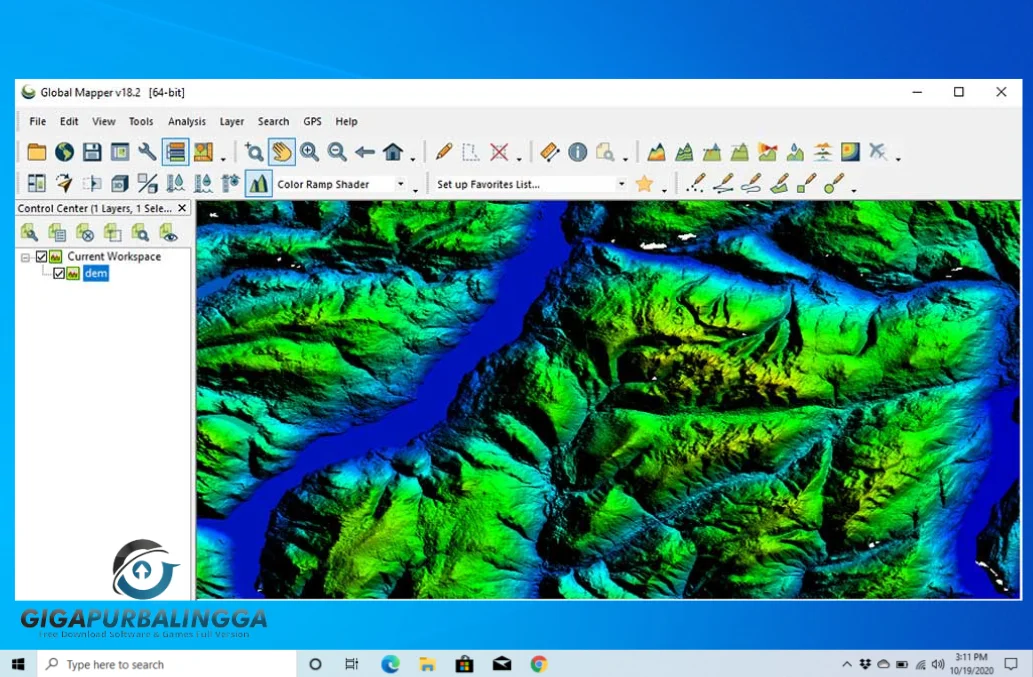The height and width of the screenshot is (677, 1033).
Task: Open the Tools menu
Action: coord(140,121)
